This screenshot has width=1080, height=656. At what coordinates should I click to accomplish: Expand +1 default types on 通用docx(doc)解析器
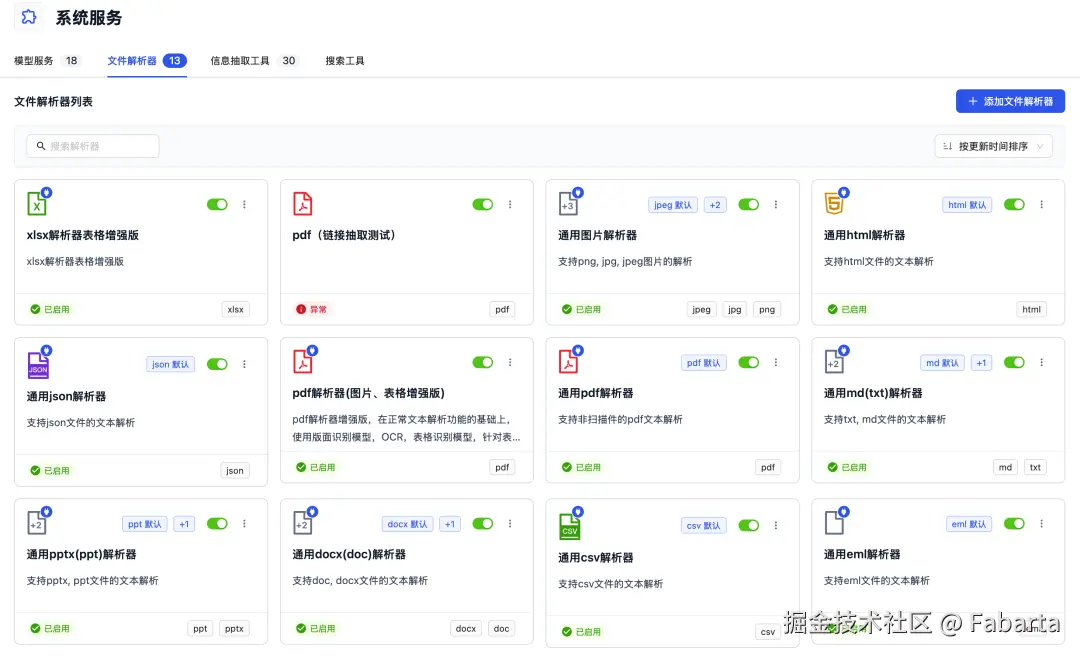pos(450,524)
